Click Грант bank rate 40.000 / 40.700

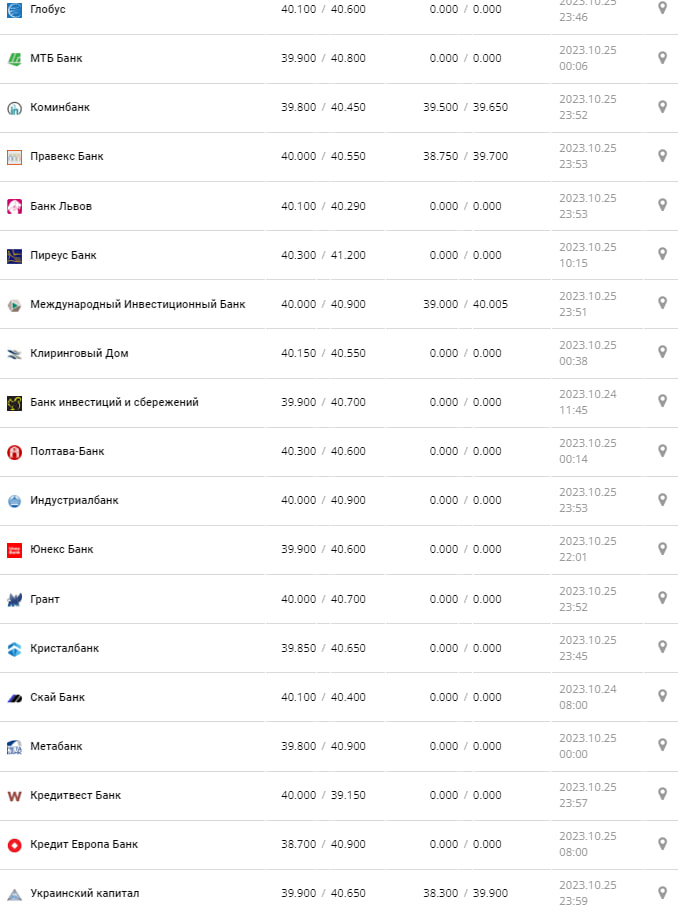point(323,599)
